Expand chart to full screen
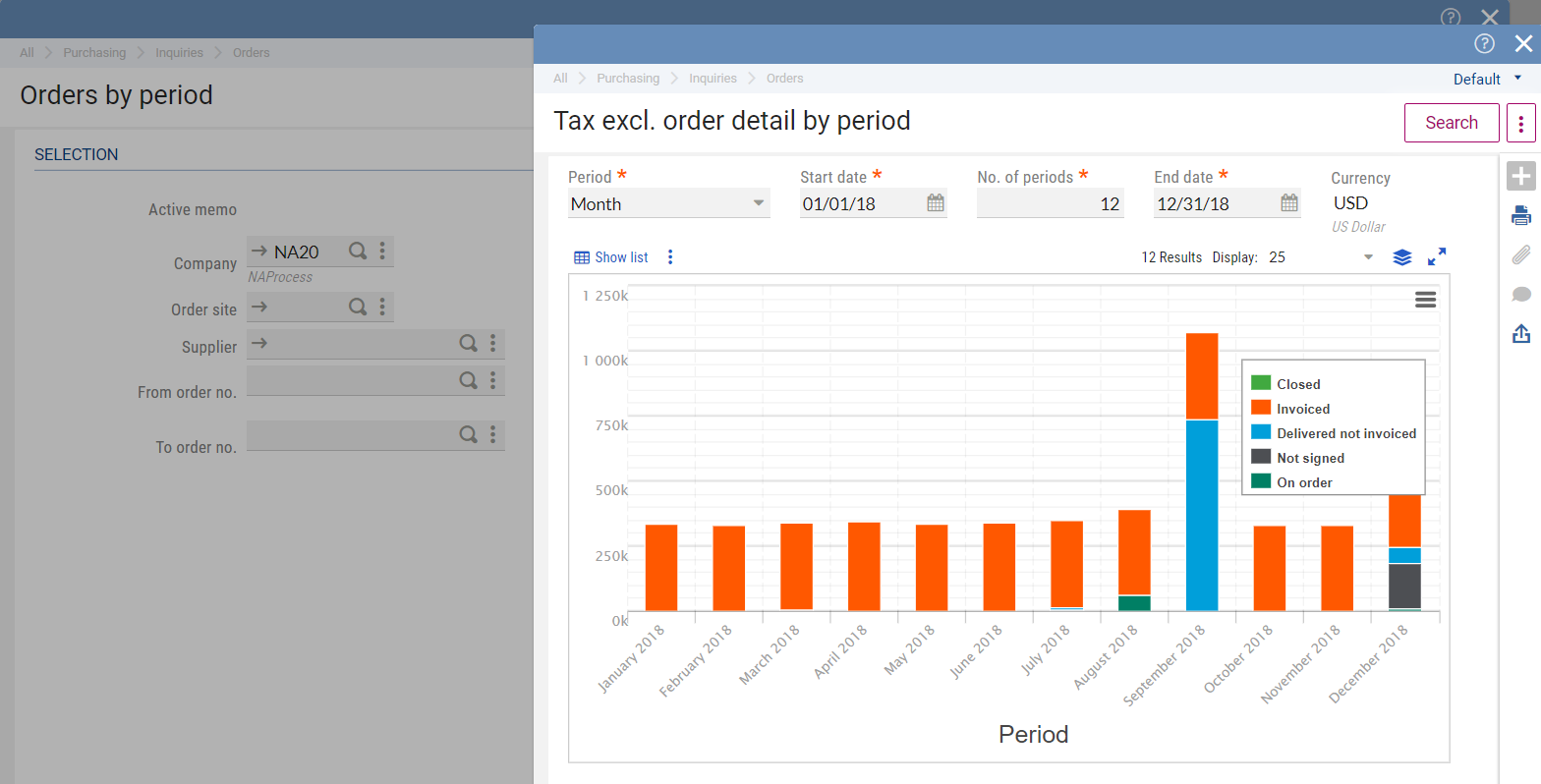The width and height of the screenshot is (1541, 784). pyautogui.click(x=1436, y=257)
